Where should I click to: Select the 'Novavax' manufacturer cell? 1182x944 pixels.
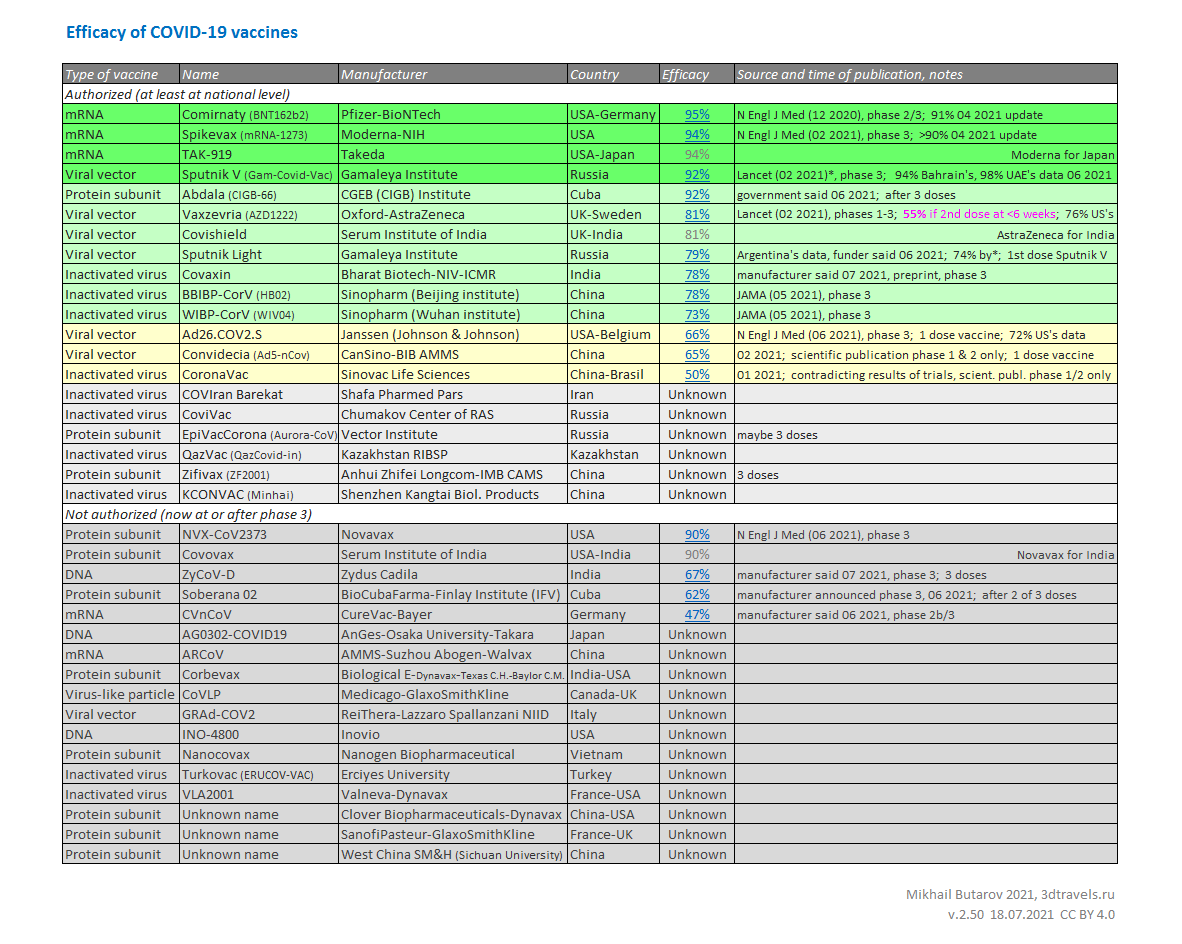coord(452,535)
